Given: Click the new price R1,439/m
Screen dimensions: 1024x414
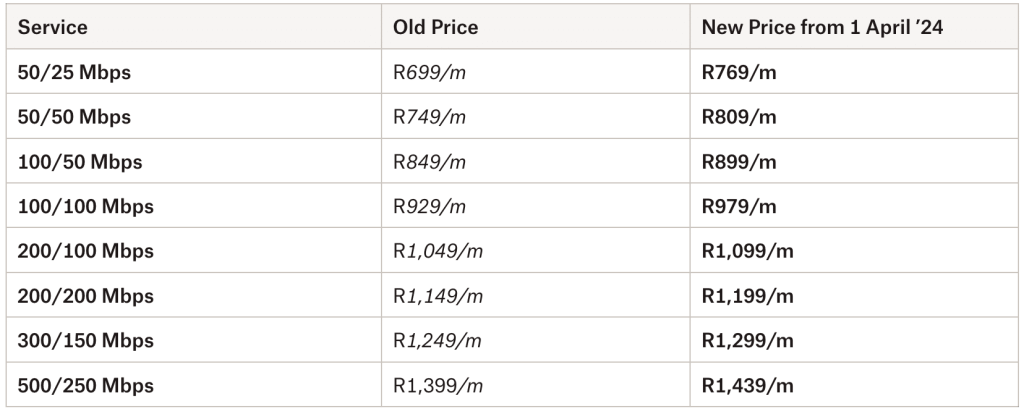Looking at the screenshot, I should (748, 386).
